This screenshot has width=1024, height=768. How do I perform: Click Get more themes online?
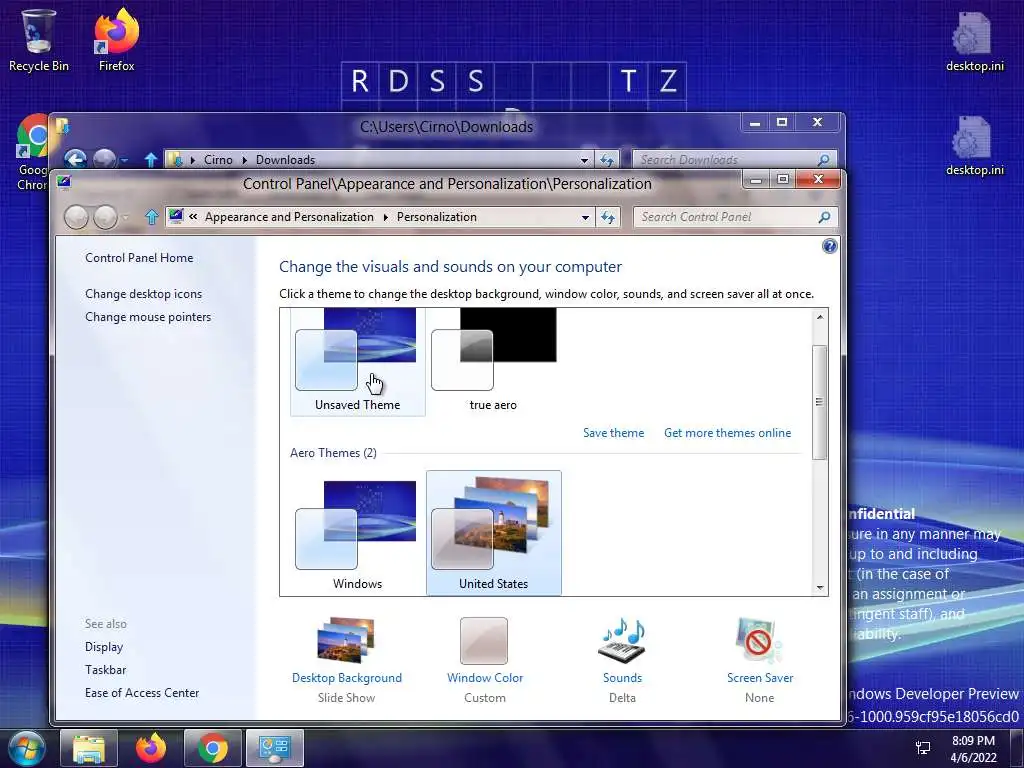click(x=728, y=433)
